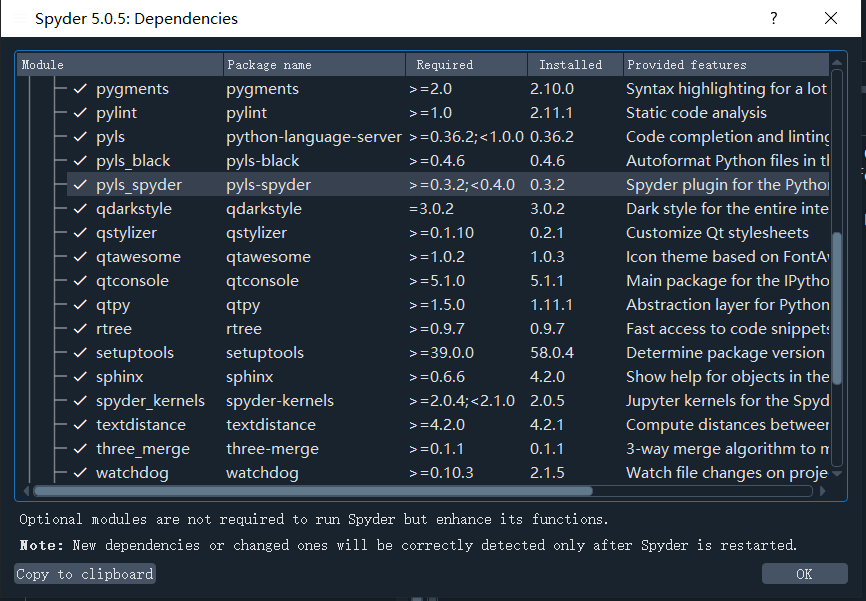Click the checkmark icon beside pylint
866x601 pixels.
coord(81,113)
